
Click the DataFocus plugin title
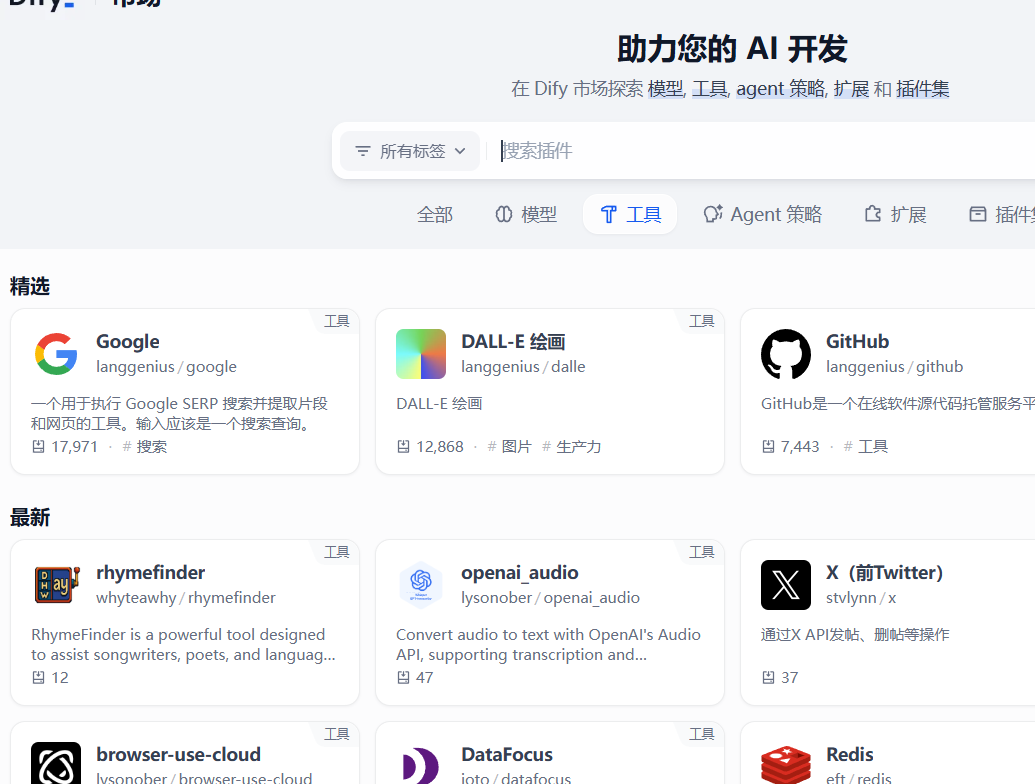(x=507, y=754)
